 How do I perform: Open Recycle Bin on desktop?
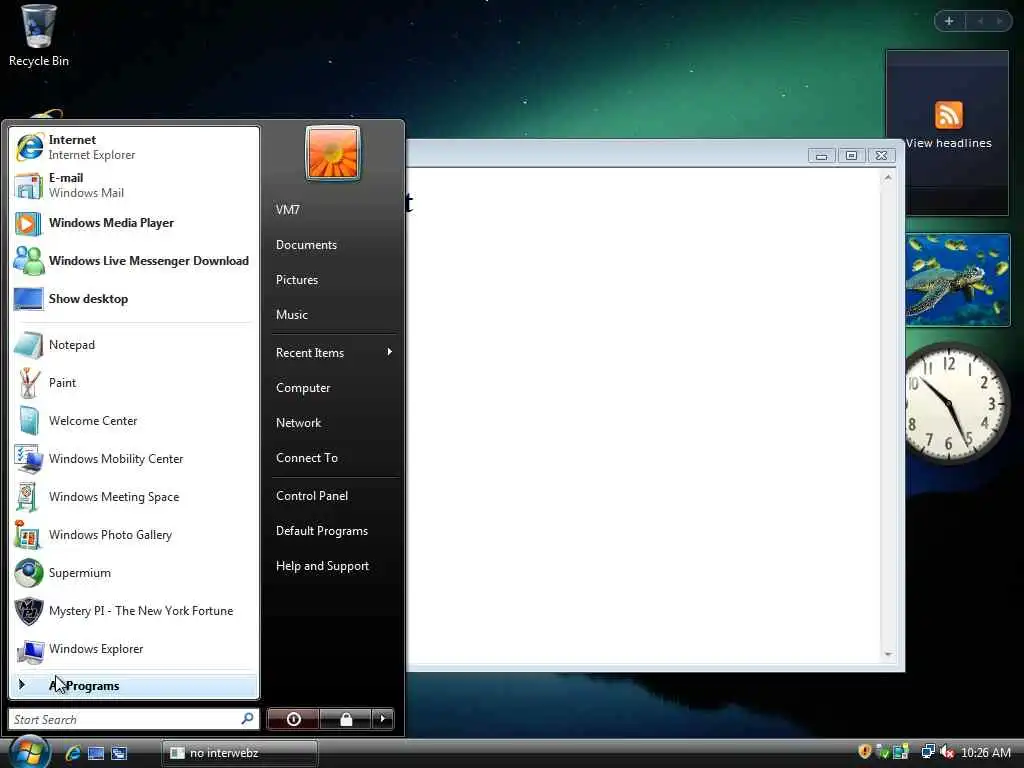click(x=38, y=35)
